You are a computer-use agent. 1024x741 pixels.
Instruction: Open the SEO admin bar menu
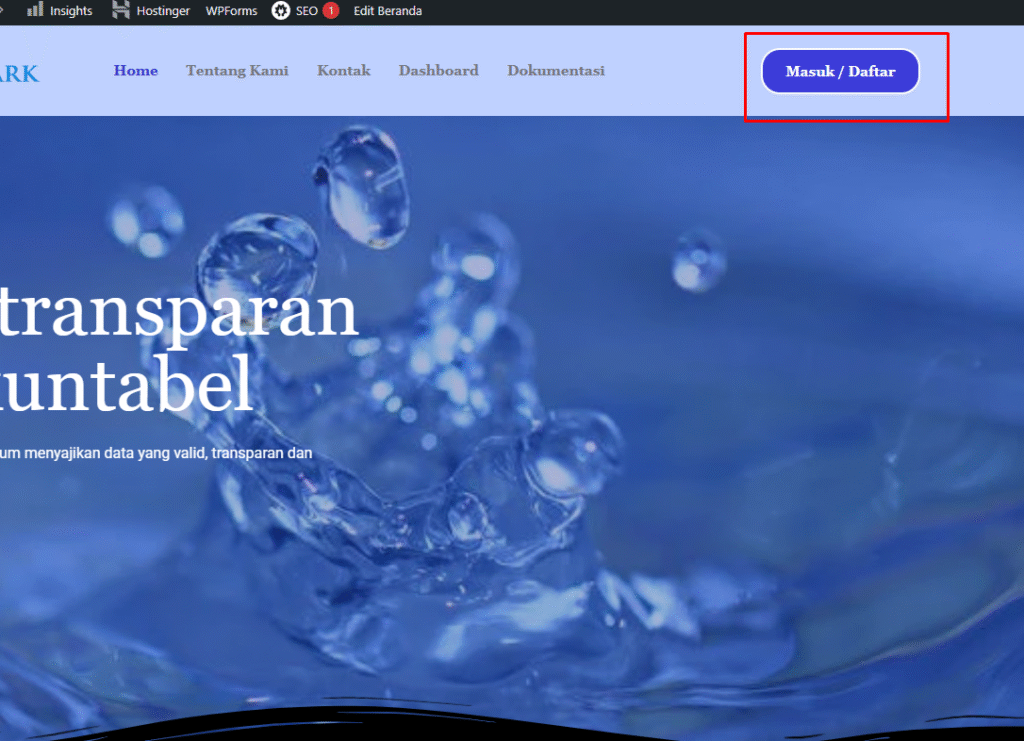coord(306,11)
